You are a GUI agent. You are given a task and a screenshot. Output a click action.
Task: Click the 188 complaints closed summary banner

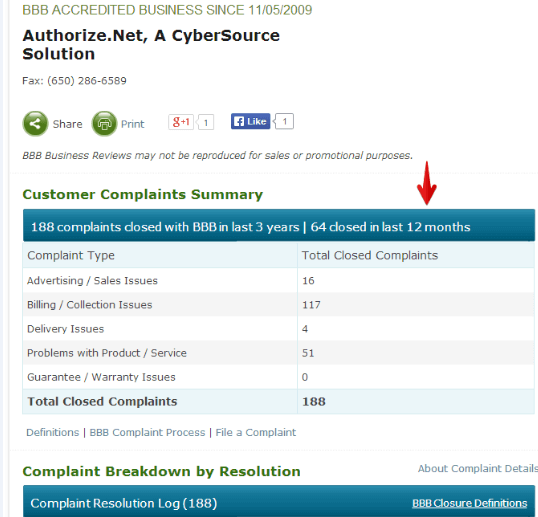[x=279, y=225]
